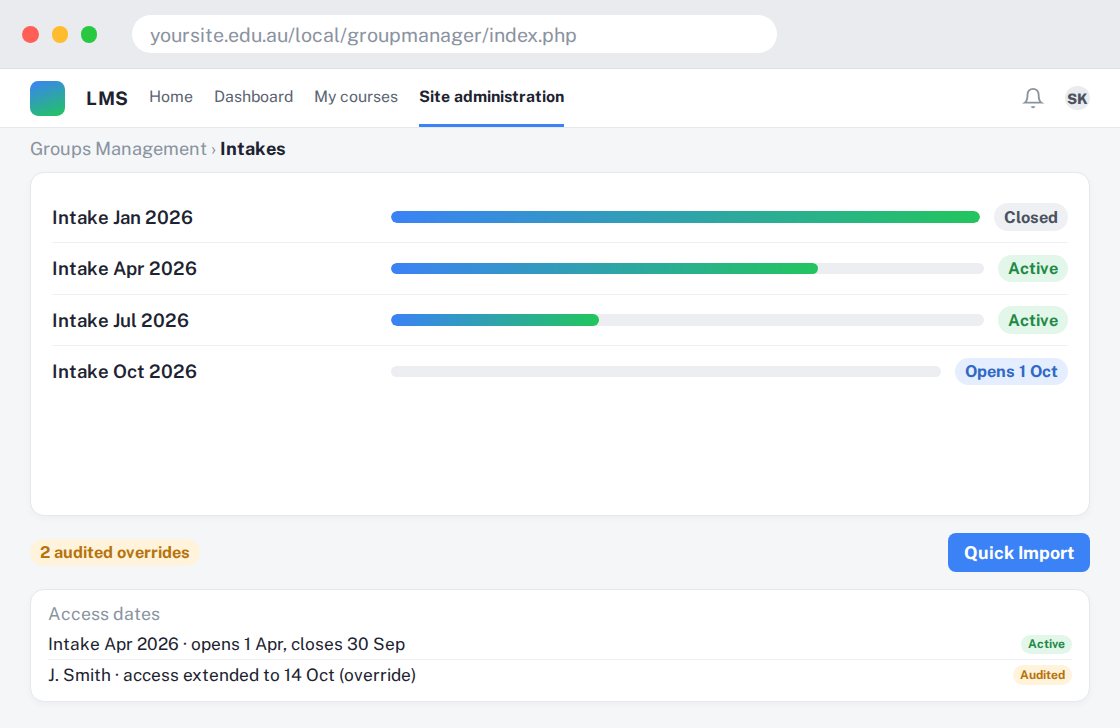Select the Intake Jan 2026 row title
Image resolution: width=1120 pixels, height=728 pixels.
click(122, 217)
